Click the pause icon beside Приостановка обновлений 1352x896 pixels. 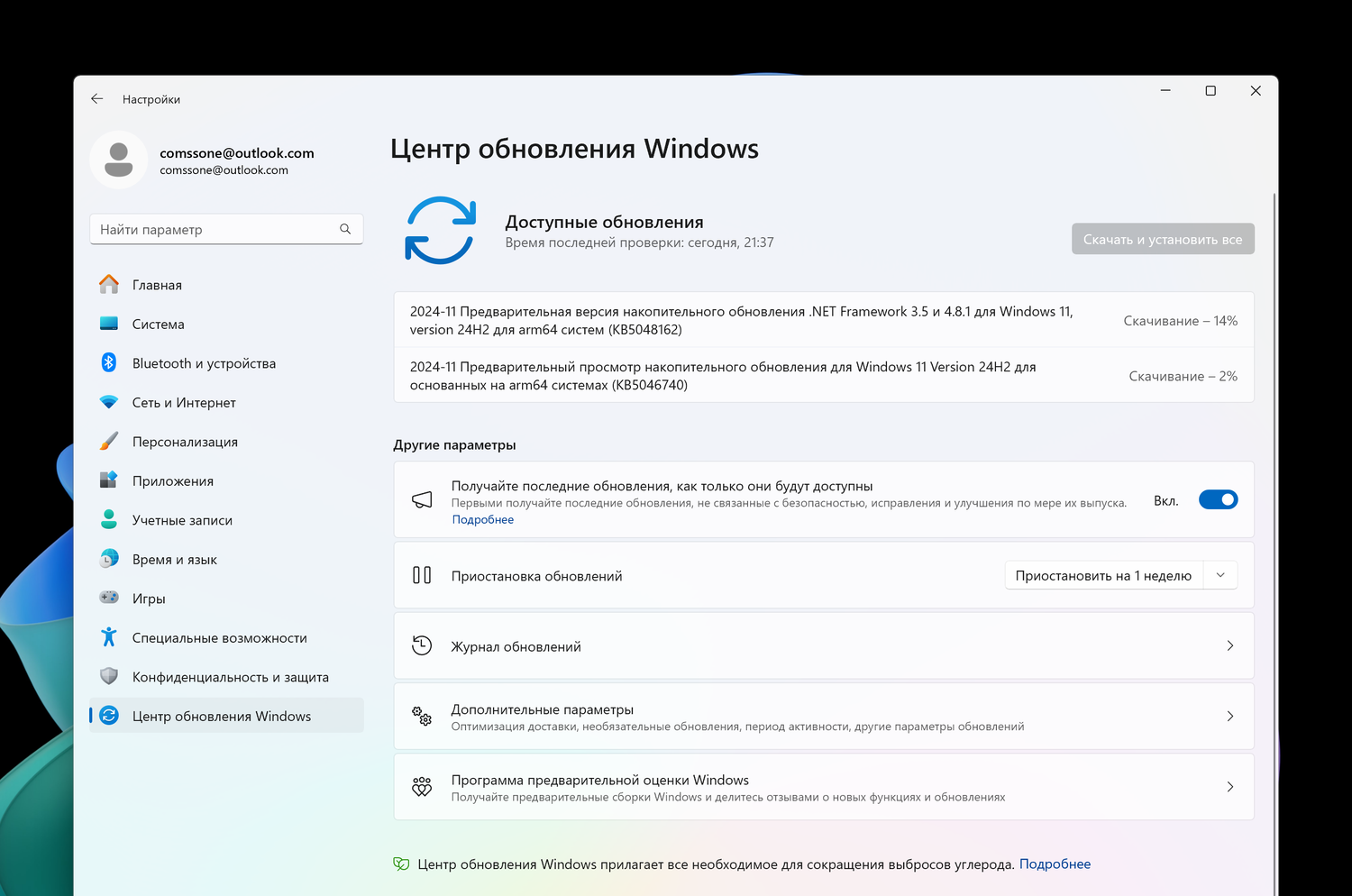click(422, 575)
